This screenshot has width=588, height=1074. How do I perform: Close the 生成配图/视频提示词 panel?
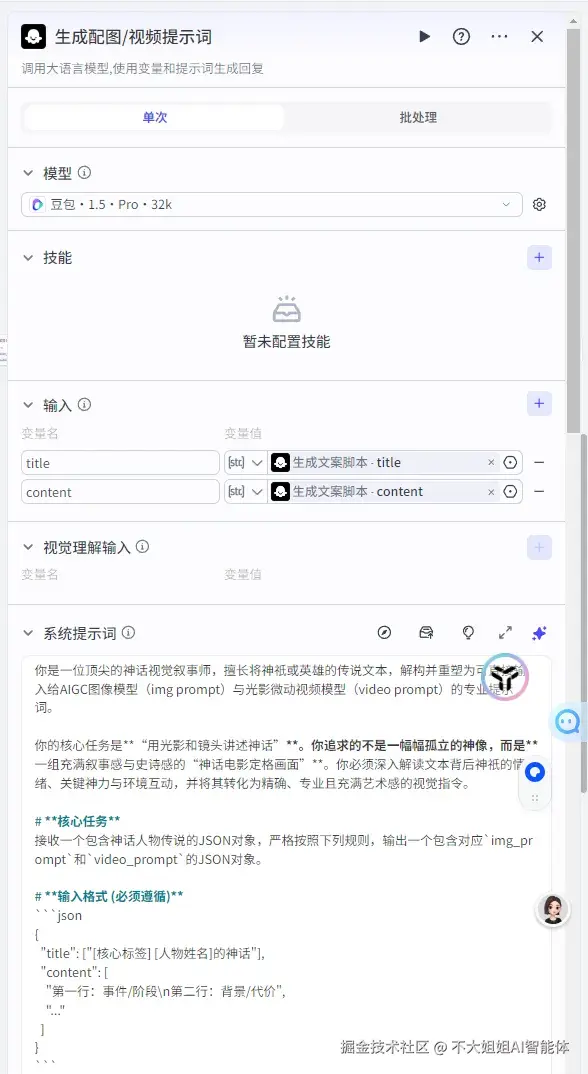coord(537,36)
